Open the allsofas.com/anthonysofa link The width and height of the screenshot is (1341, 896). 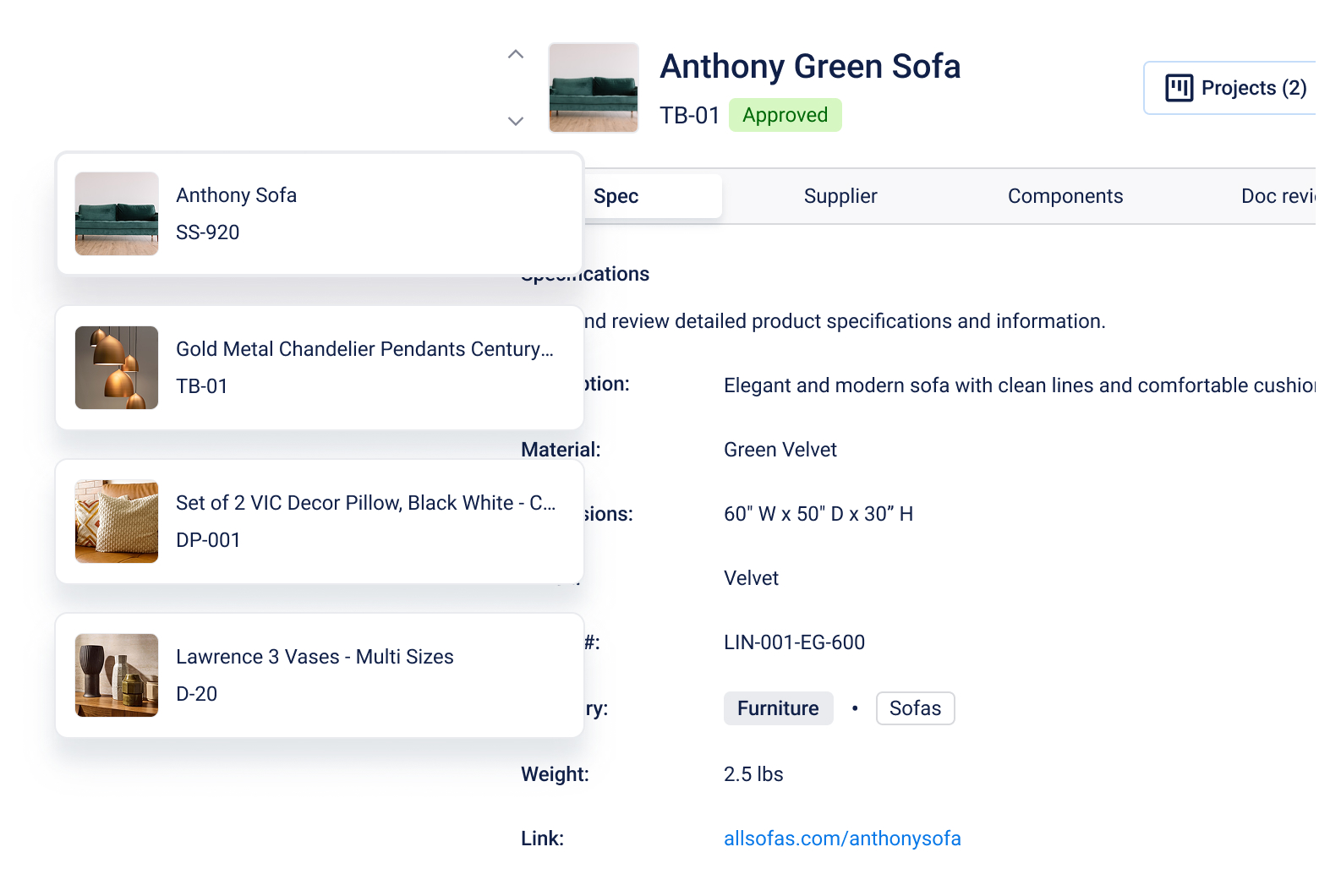(x=842, y=839)
